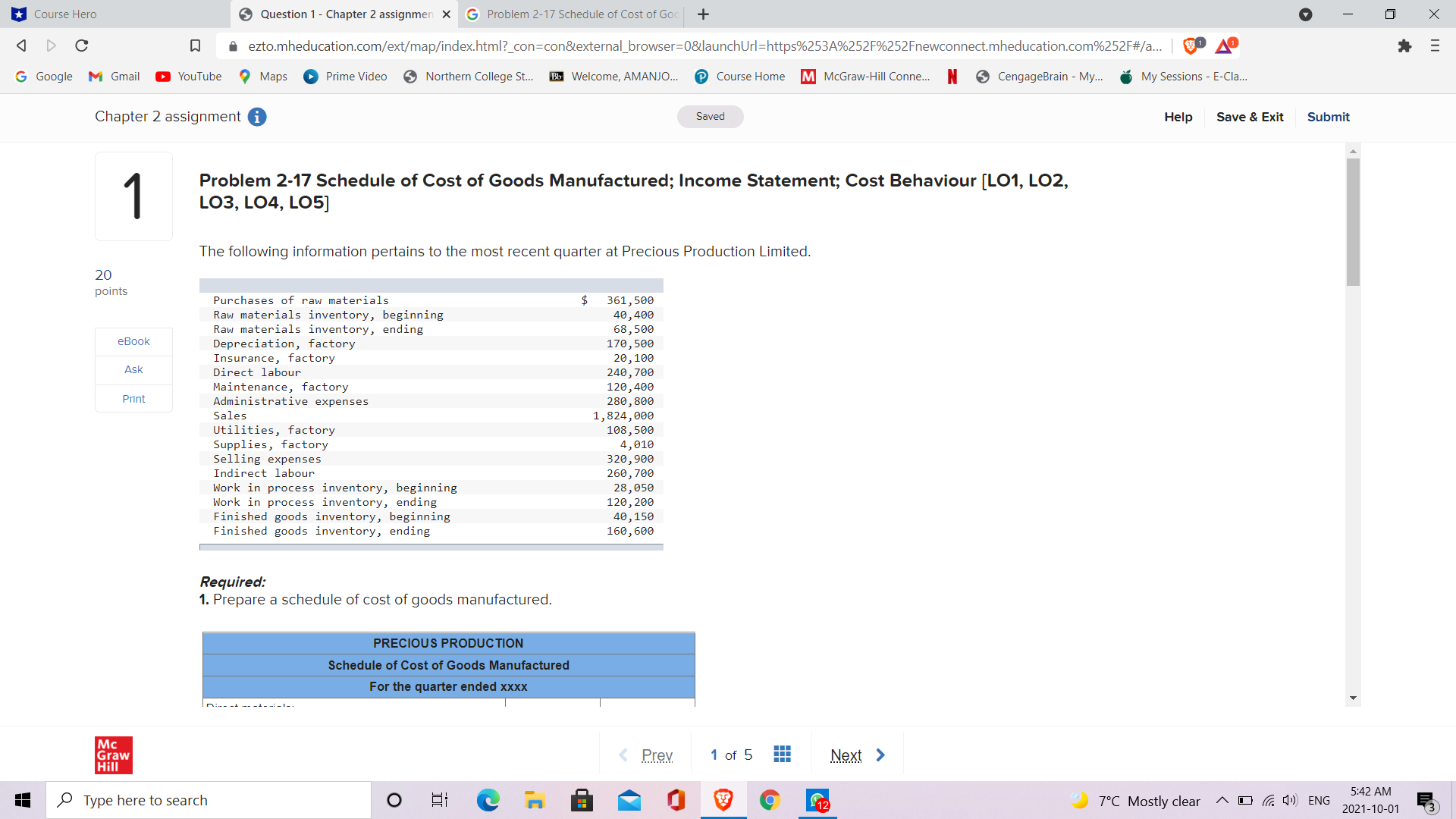Open the Brave hamburger menu
Image resolution: width=1456 pixels, height=819 pixels.
click(1435, 46)
